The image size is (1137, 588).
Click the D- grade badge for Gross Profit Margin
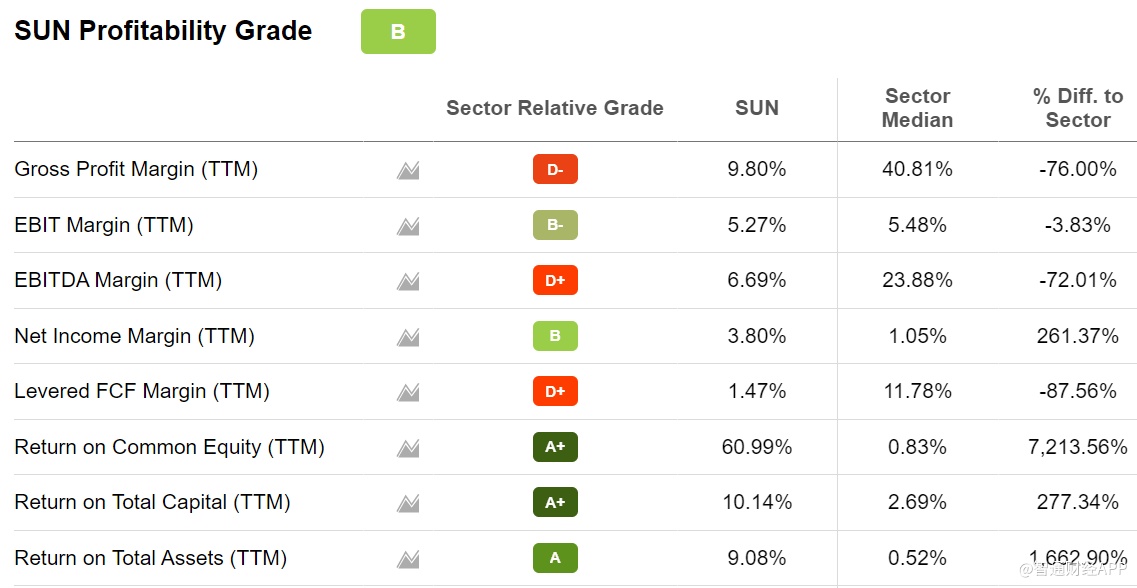pos(555,170)
